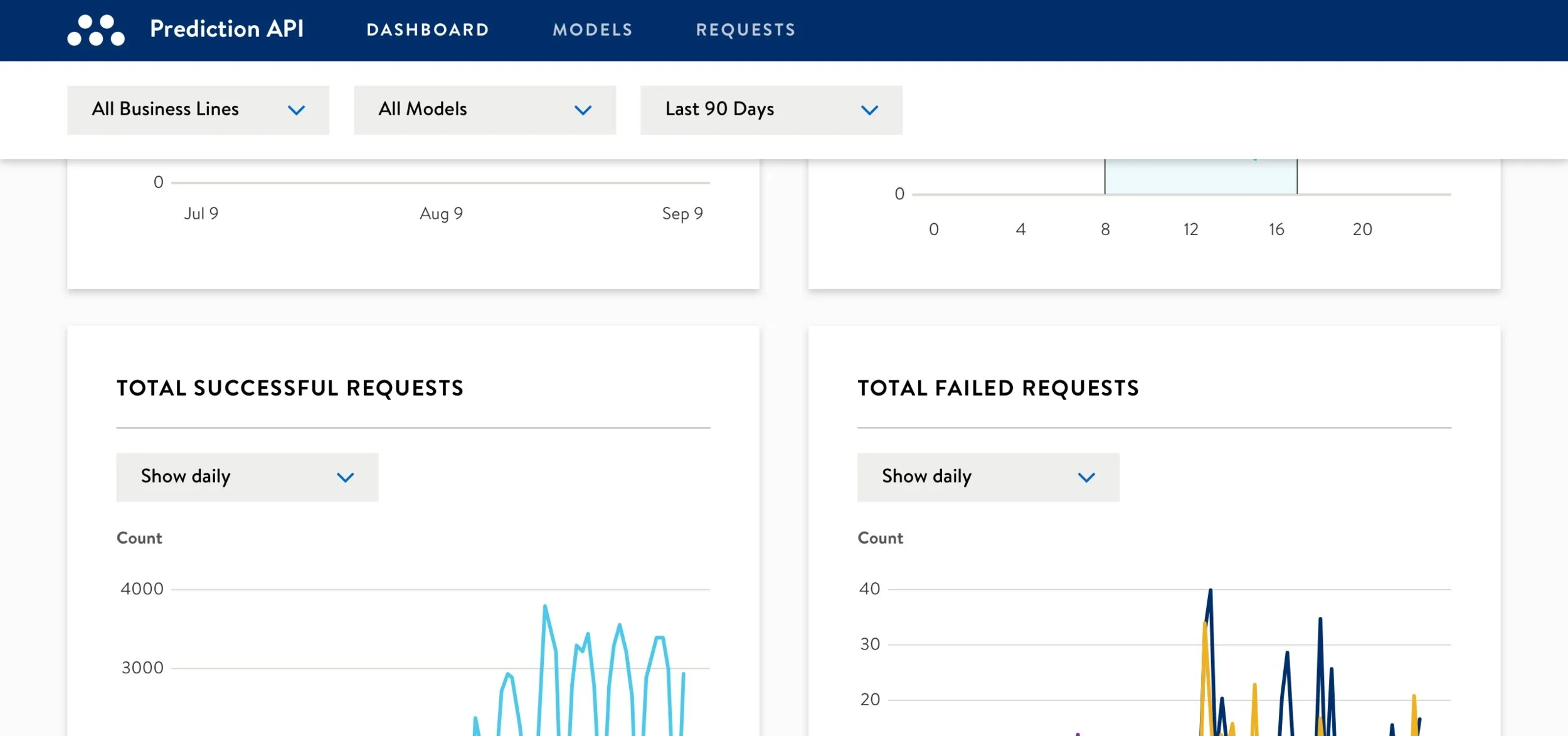Open Show daily dropdown for successful requests
The width and height of the screenshot is (1568, 736).
point(246,476)
